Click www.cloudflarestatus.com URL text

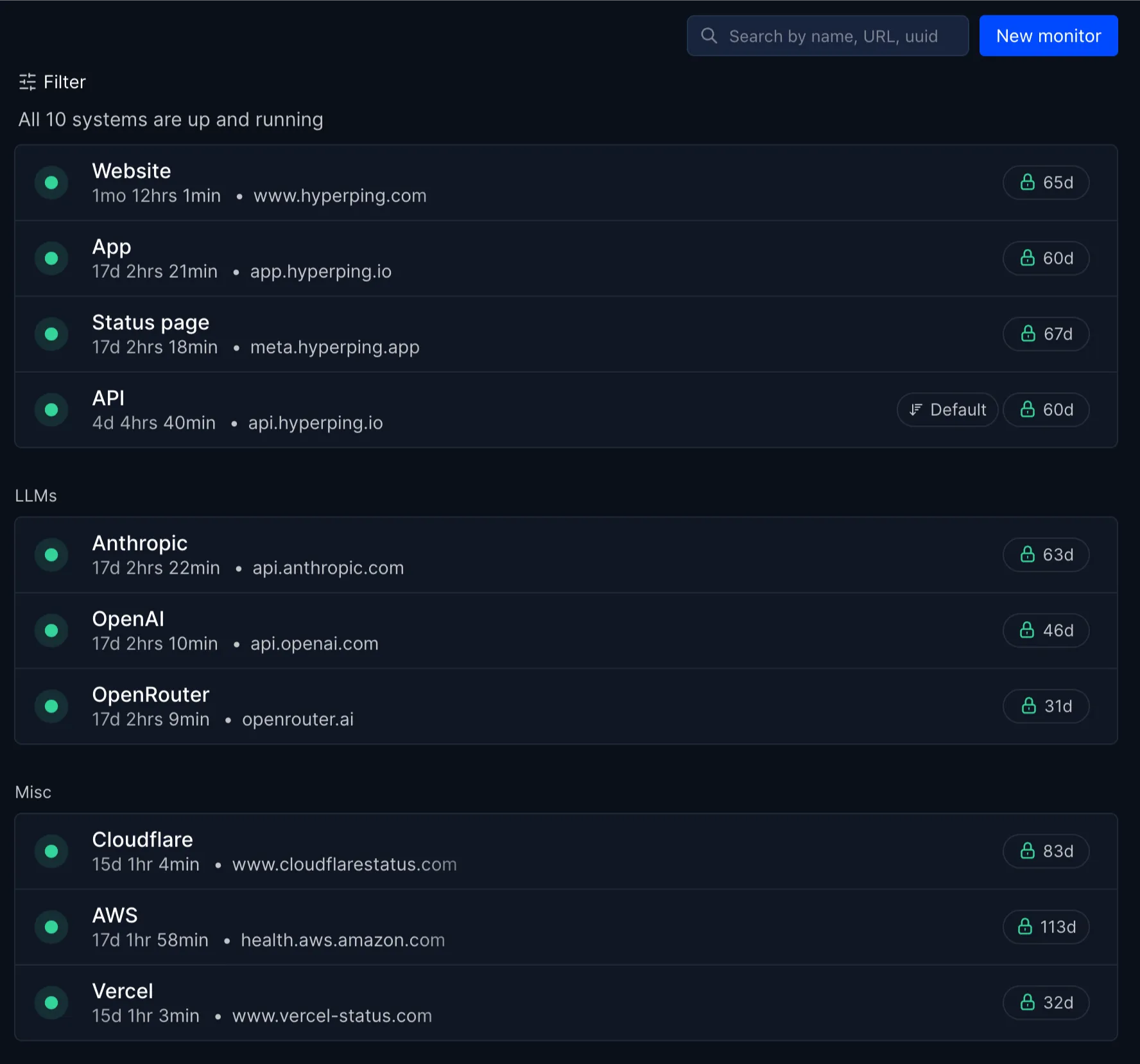[x=345, y=864]
